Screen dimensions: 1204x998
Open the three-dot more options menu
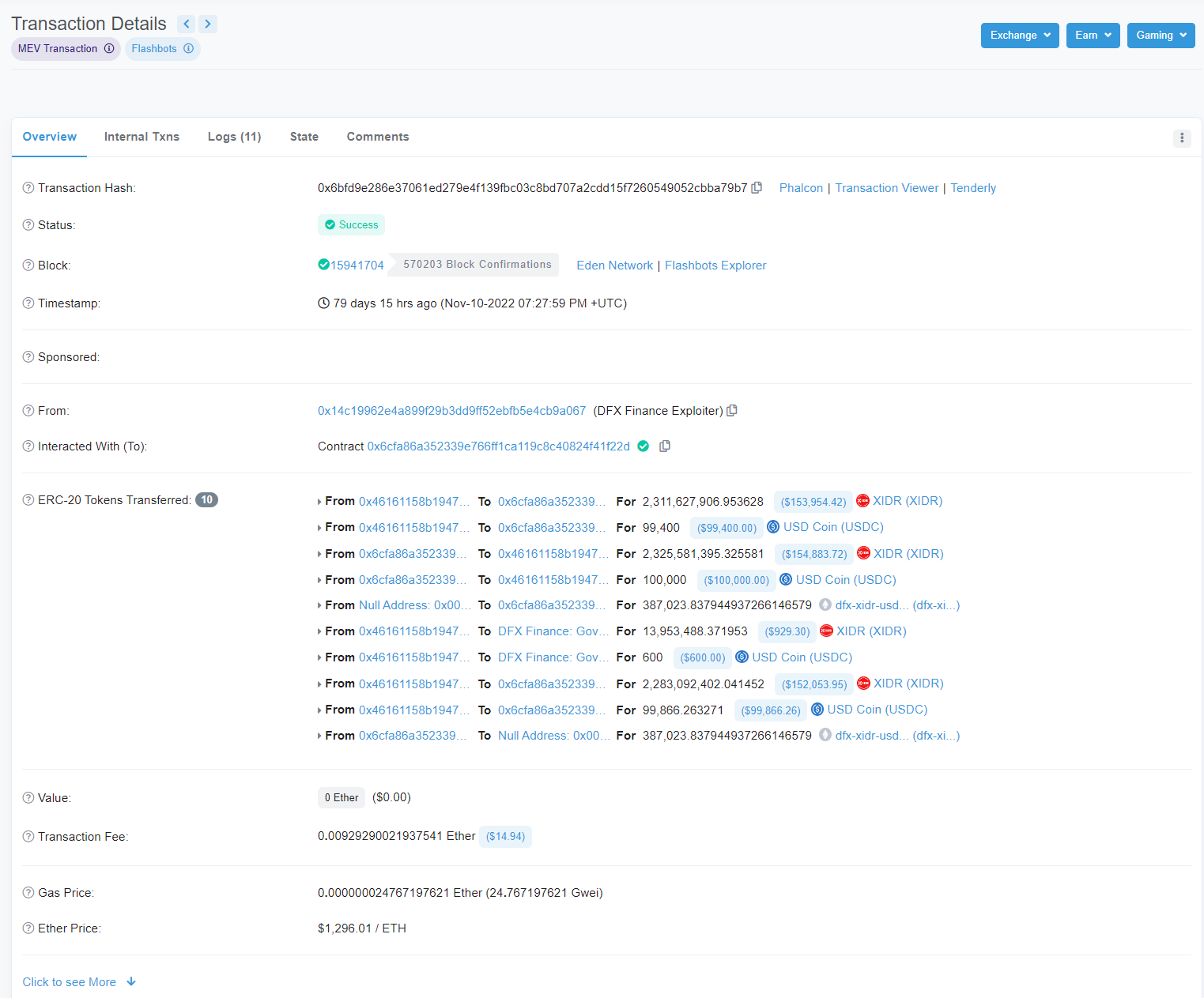tap(1182, 138)
